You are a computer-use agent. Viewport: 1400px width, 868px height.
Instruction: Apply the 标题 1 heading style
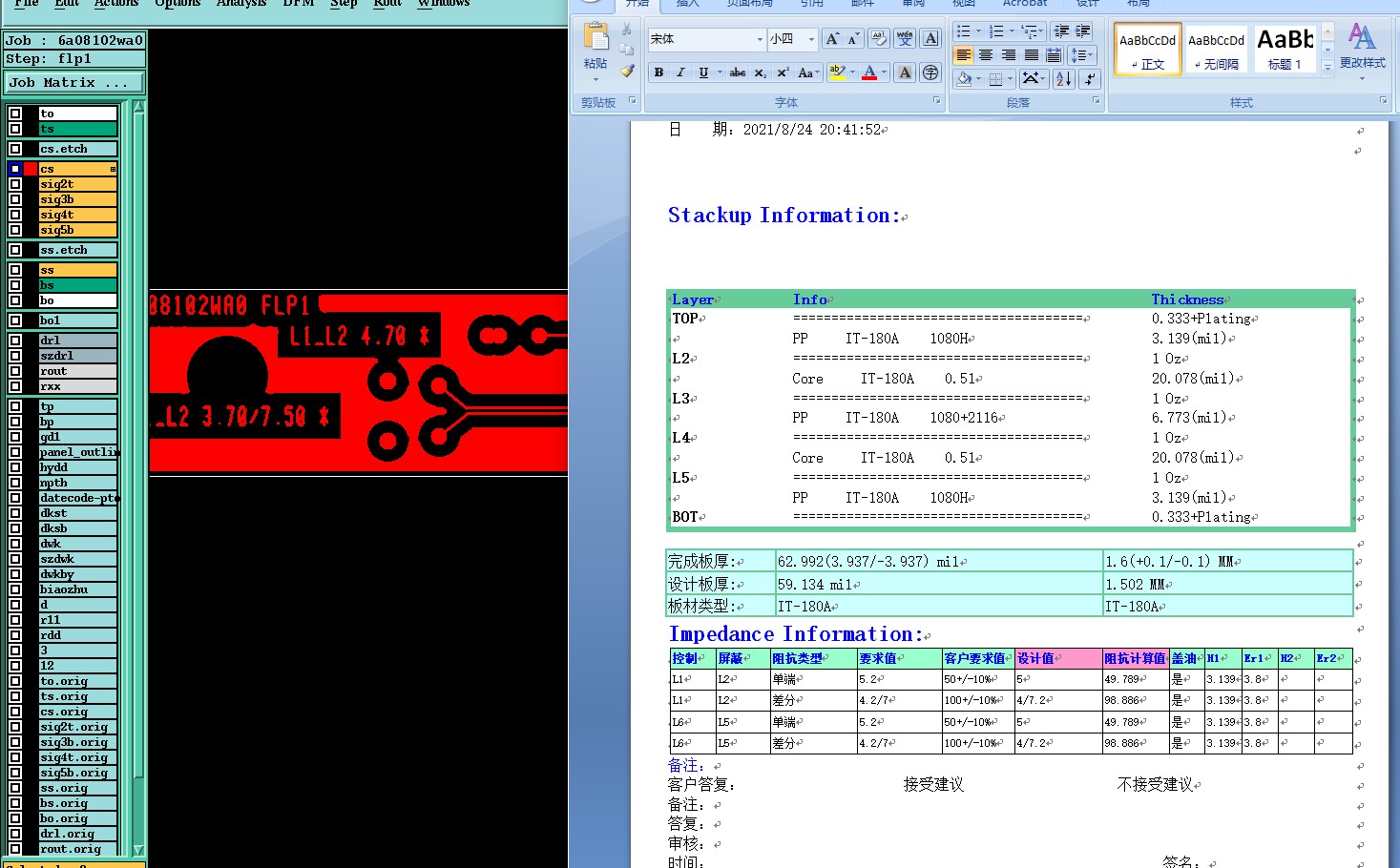(1285, 50)
